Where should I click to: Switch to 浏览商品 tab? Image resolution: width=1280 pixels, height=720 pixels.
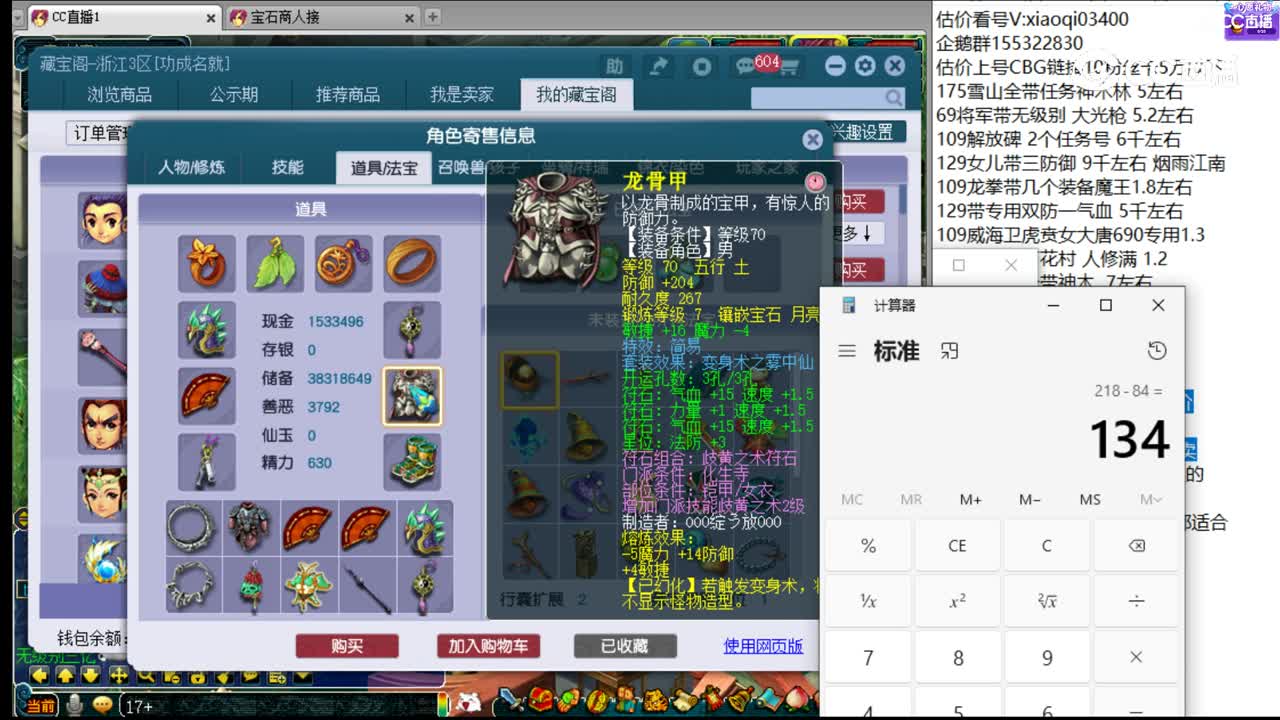[120, 95]
